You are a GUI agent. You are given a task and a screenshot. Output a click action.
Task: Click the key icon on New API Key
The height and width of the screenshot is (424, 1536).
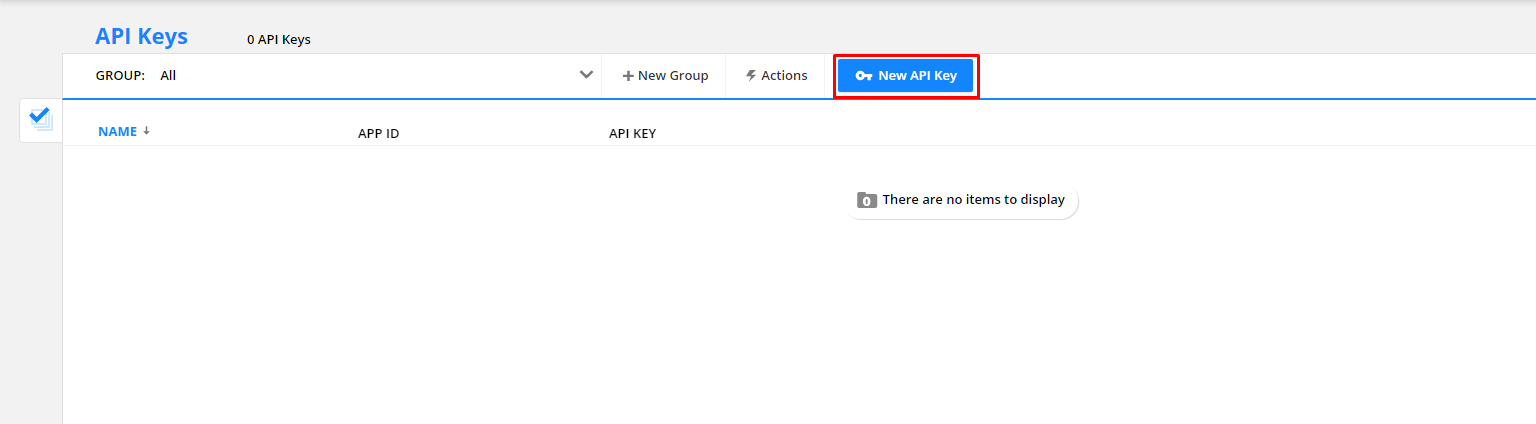coord(864,76)
